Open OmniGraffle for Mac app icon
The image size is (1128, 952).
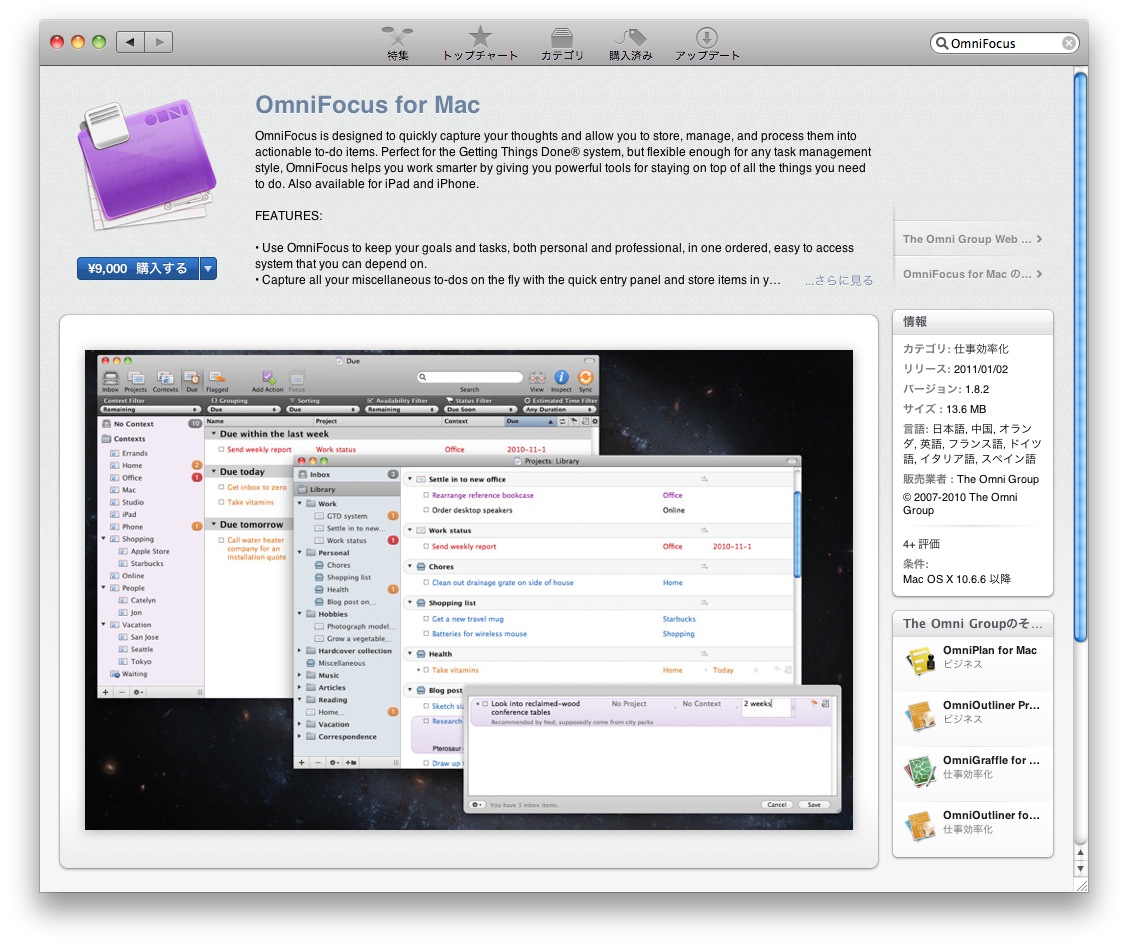(x=920, y=768)
